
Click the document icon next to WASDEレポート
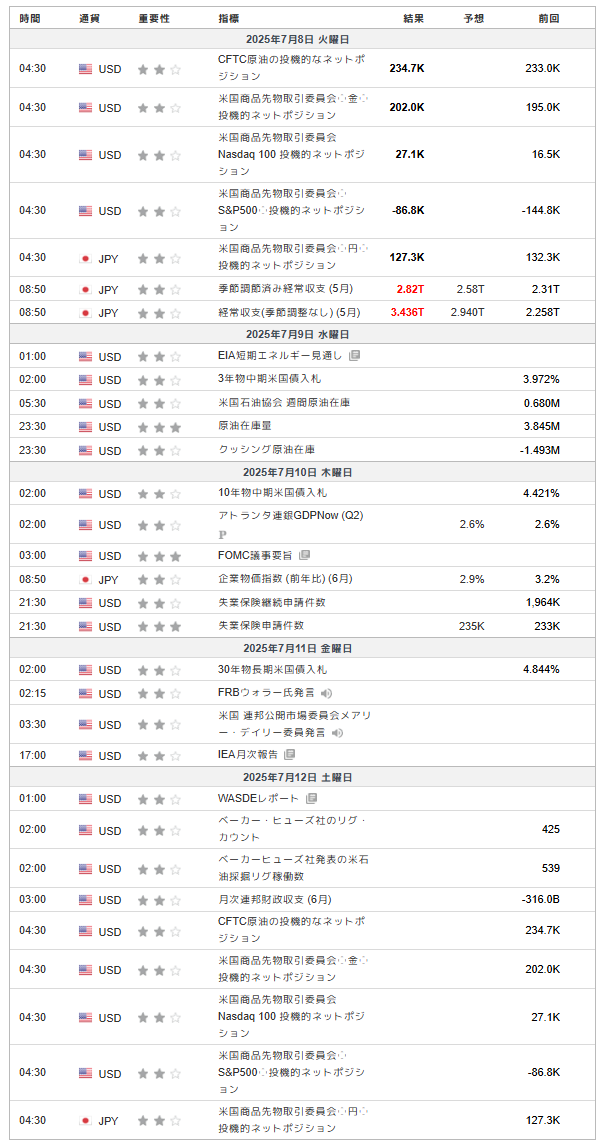pos(311,799)
